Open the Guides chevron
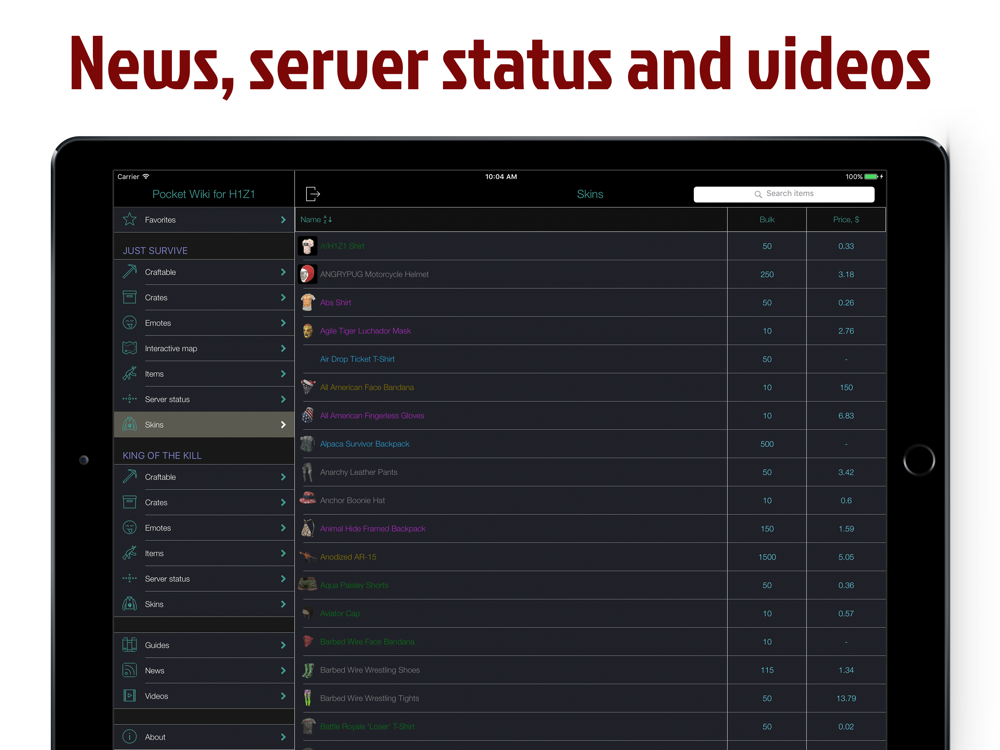Image resolution: width=1000 pixels, height=750 pixels. [x=283, y=645]
